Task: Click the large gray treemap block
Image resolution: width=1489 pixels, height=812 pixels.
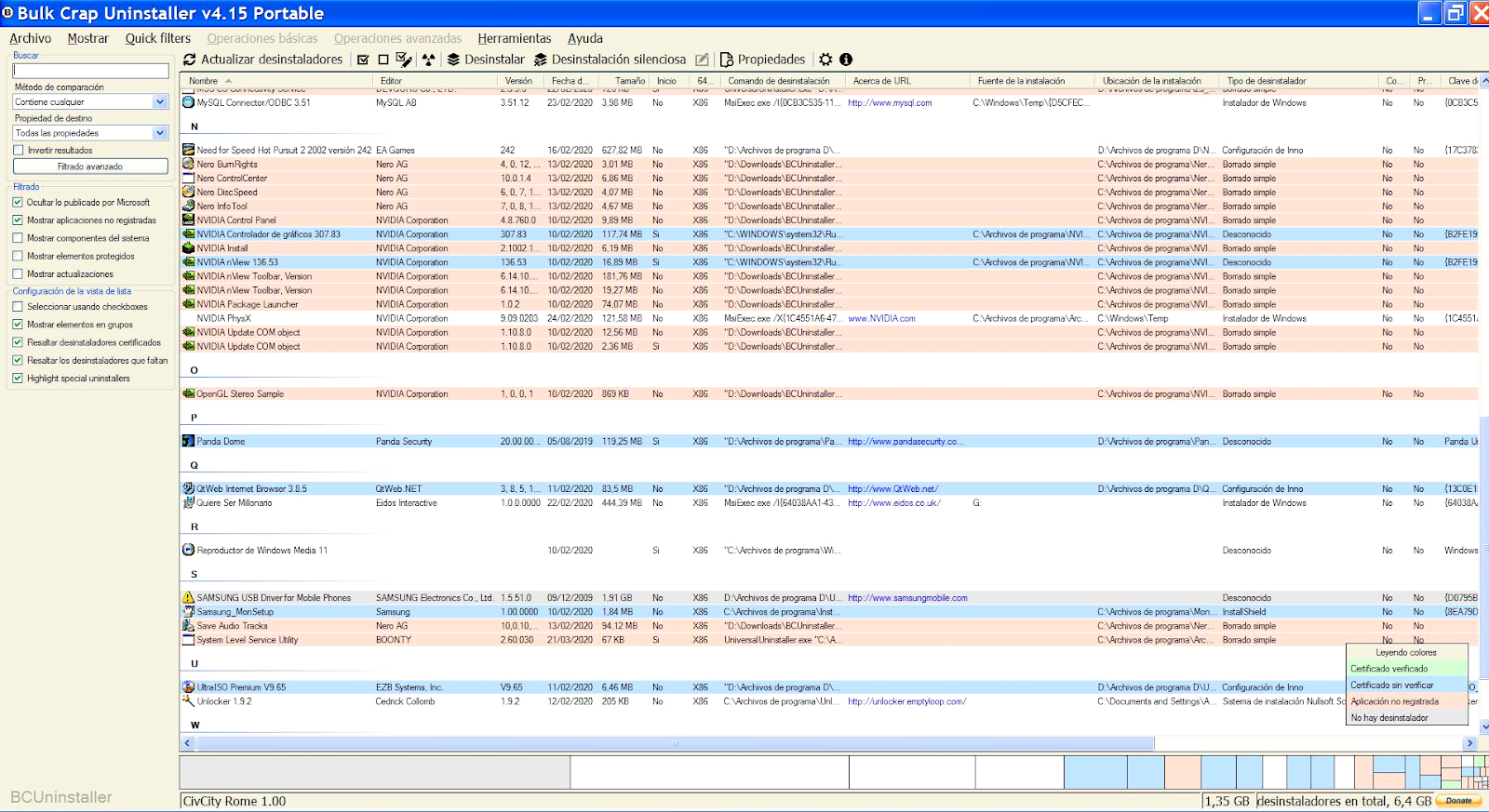Action: point(375,772)
